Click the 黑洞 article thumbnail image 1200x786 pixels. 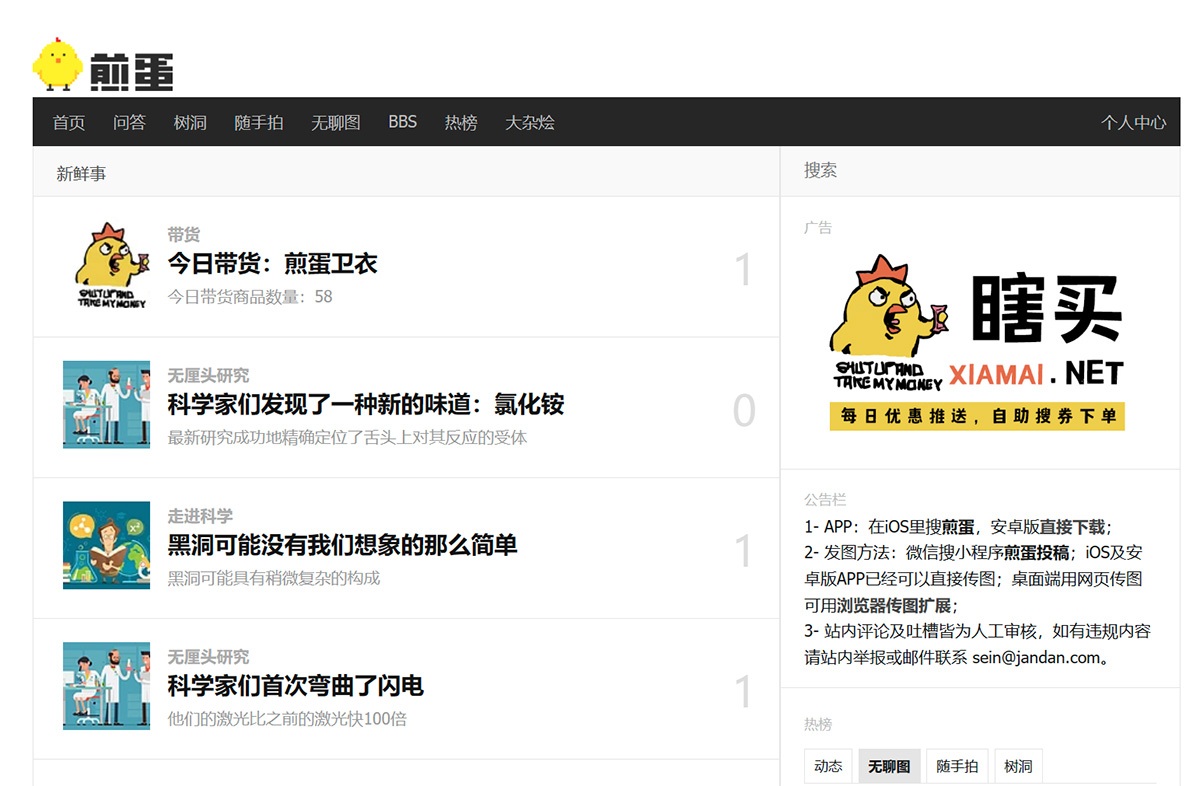[107, 545]
